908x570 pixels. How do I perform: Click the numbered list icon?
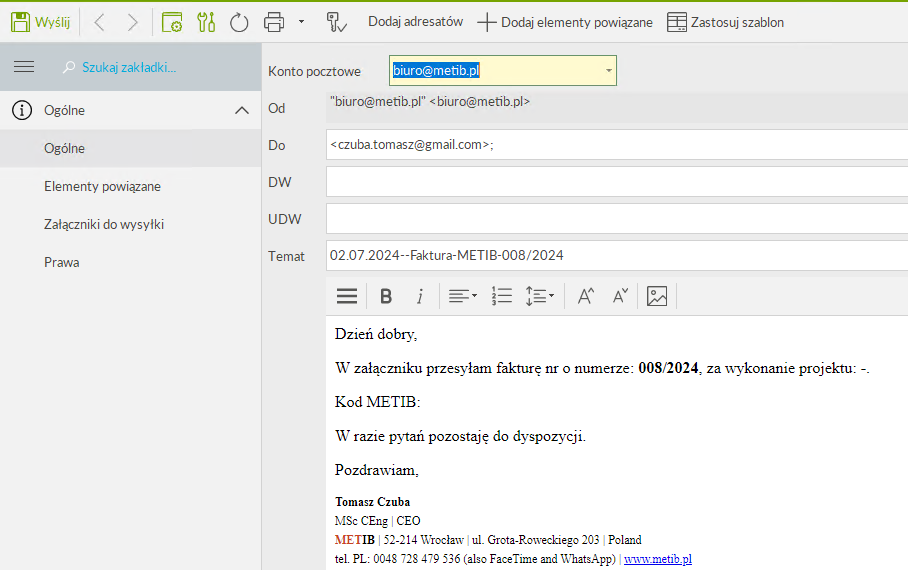[501, 296]
